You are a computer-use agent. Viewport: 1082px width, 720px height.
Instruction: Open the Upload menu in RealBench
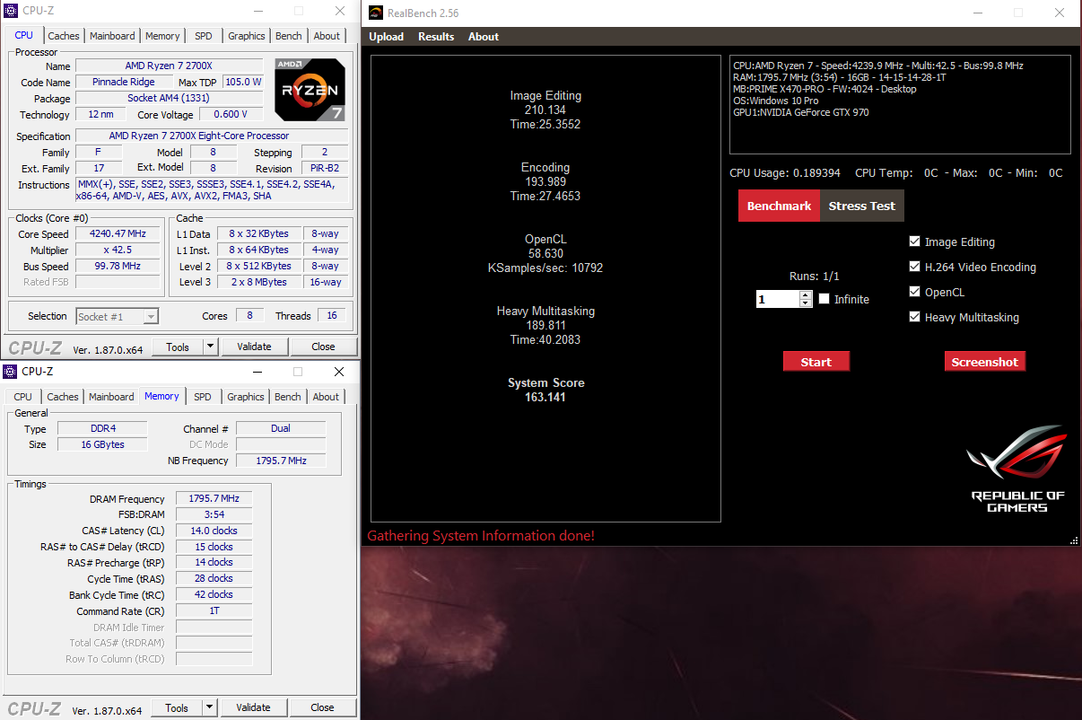click(x=386, y=37)
